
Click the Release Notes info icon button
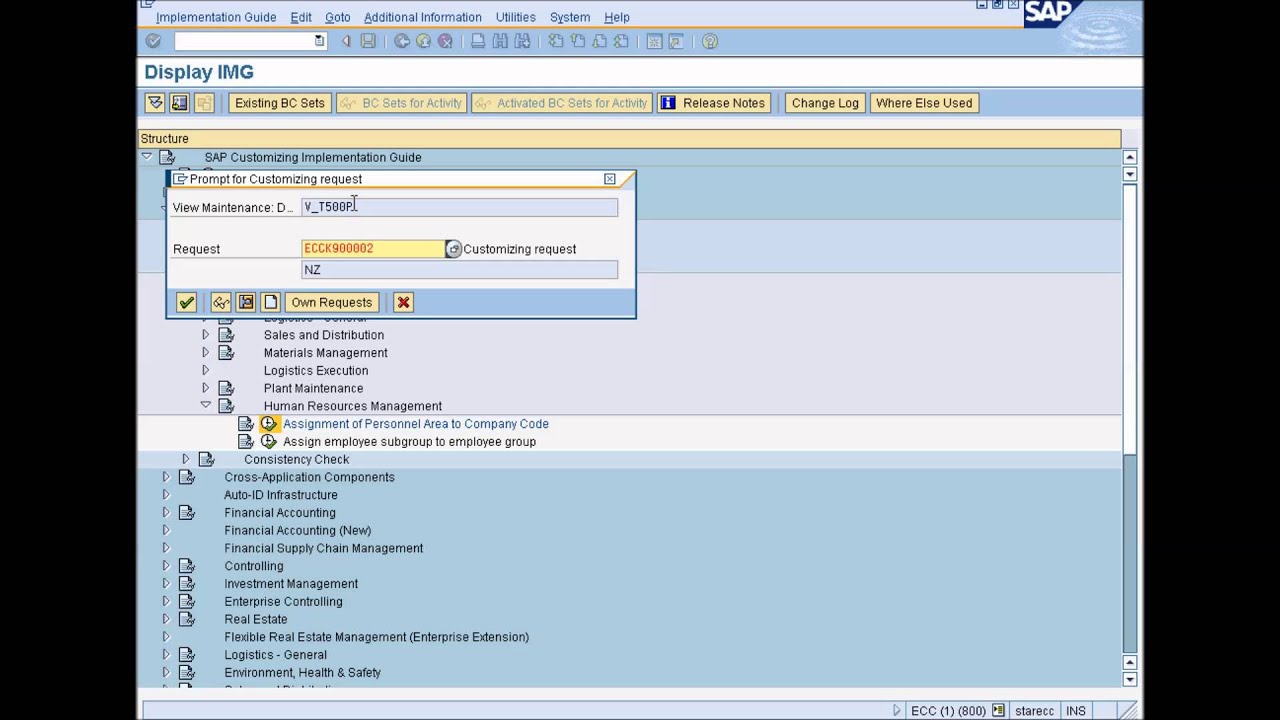coord(714,103)
